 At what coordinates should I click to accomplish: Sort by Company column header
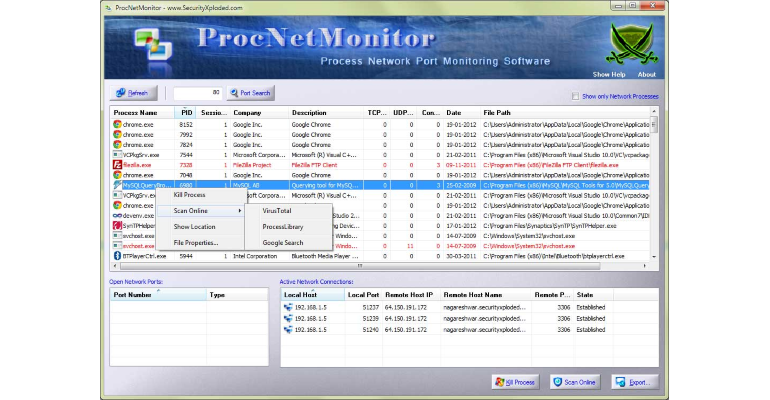pos(259,112)
